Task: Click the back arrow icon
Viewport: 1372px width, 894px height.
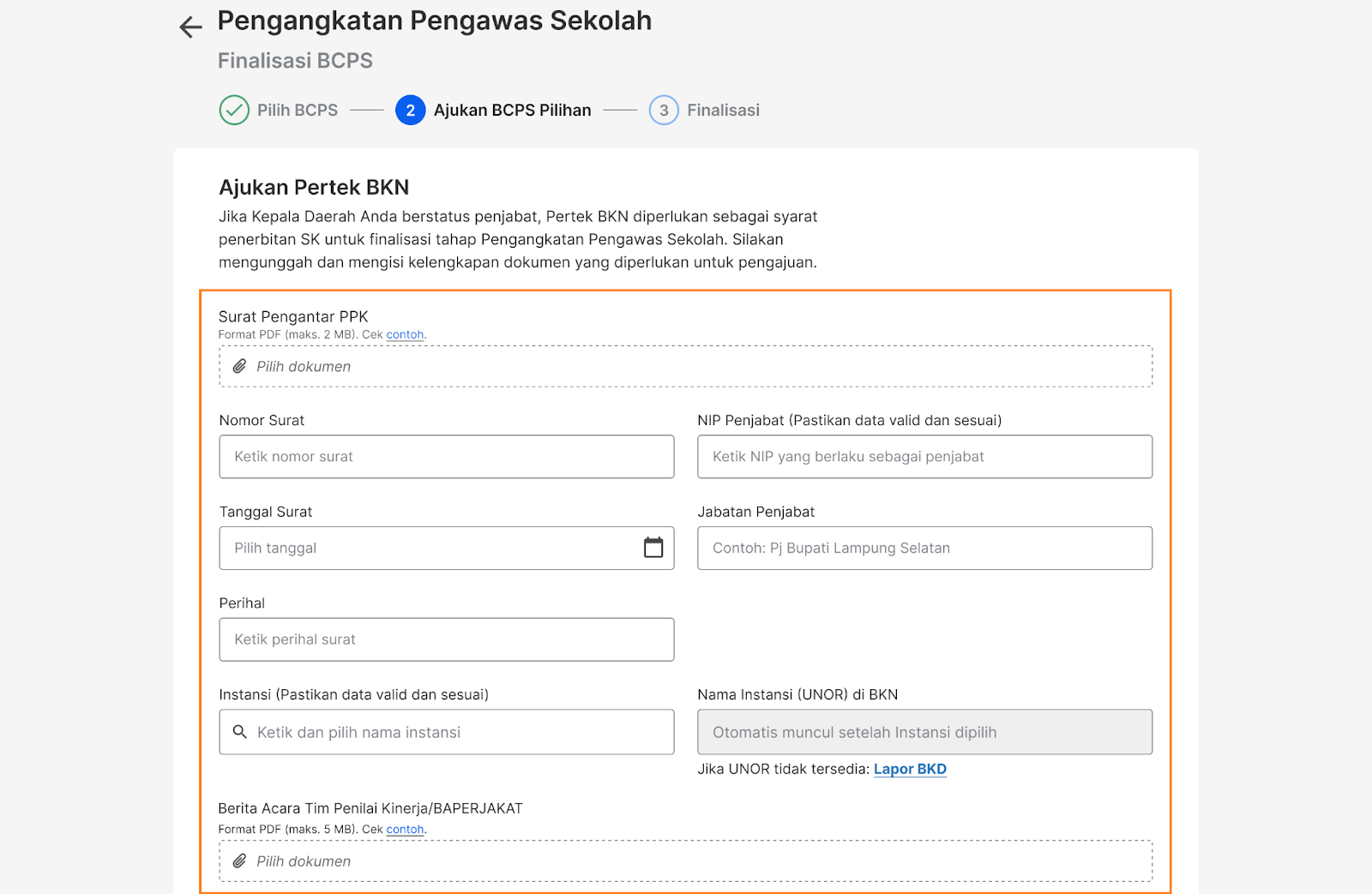Action: pyautogui.click(x=190, y=27)
